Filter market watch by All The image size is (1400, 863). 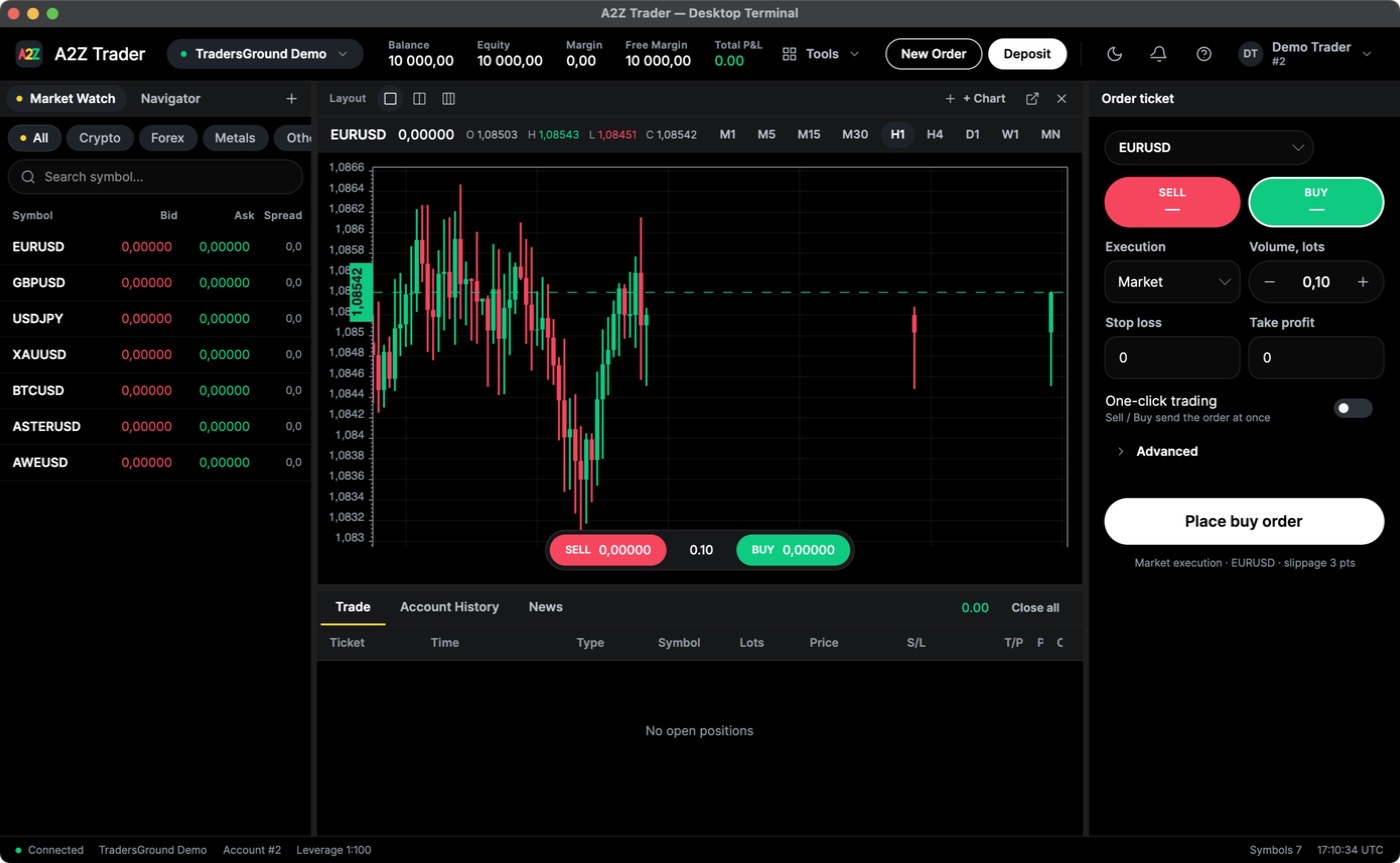(34, 138)
